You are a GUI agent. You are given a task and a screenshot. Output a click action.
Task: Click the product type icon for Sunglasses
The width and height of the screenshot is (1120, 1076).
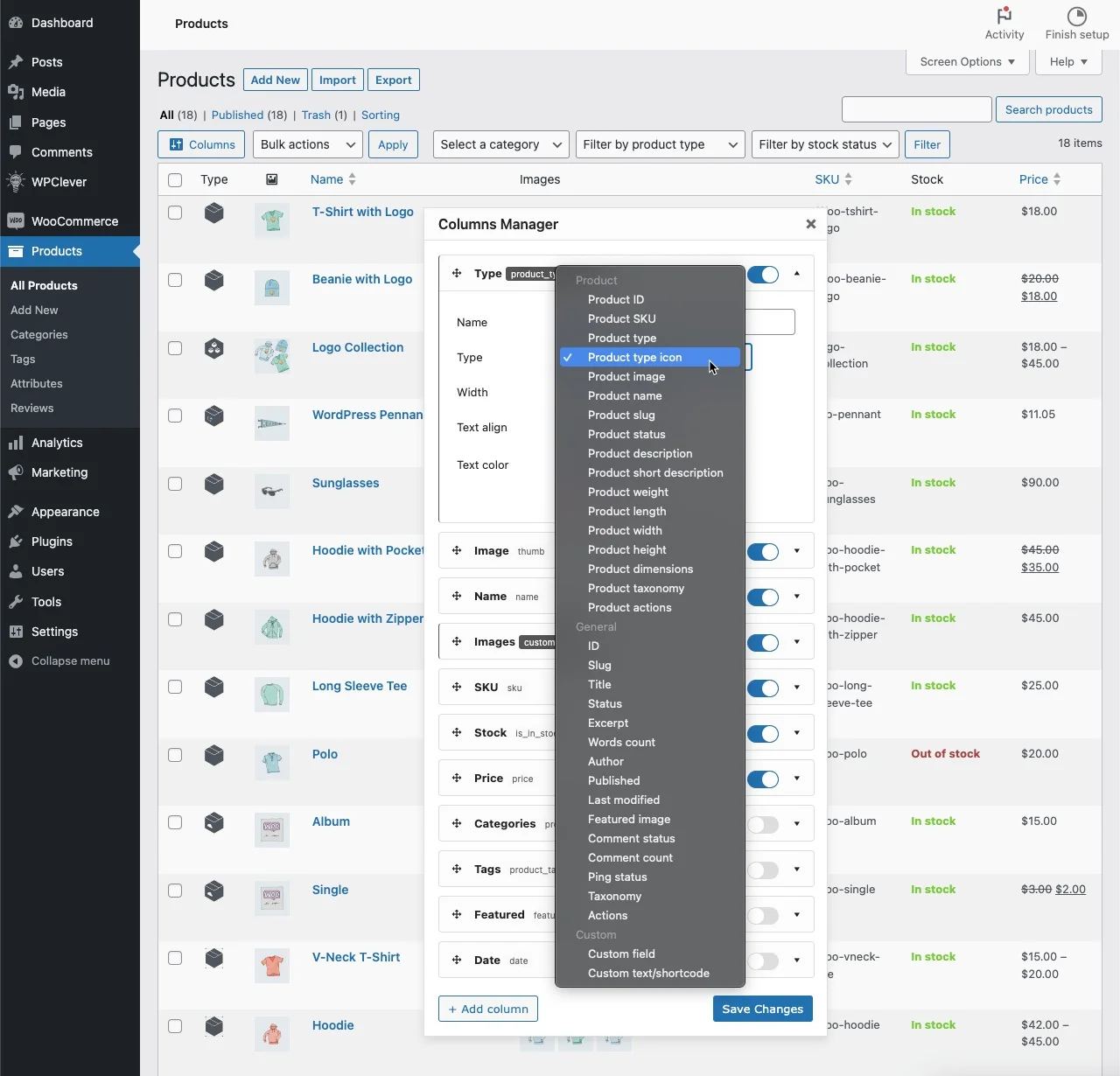click(214, 484)
